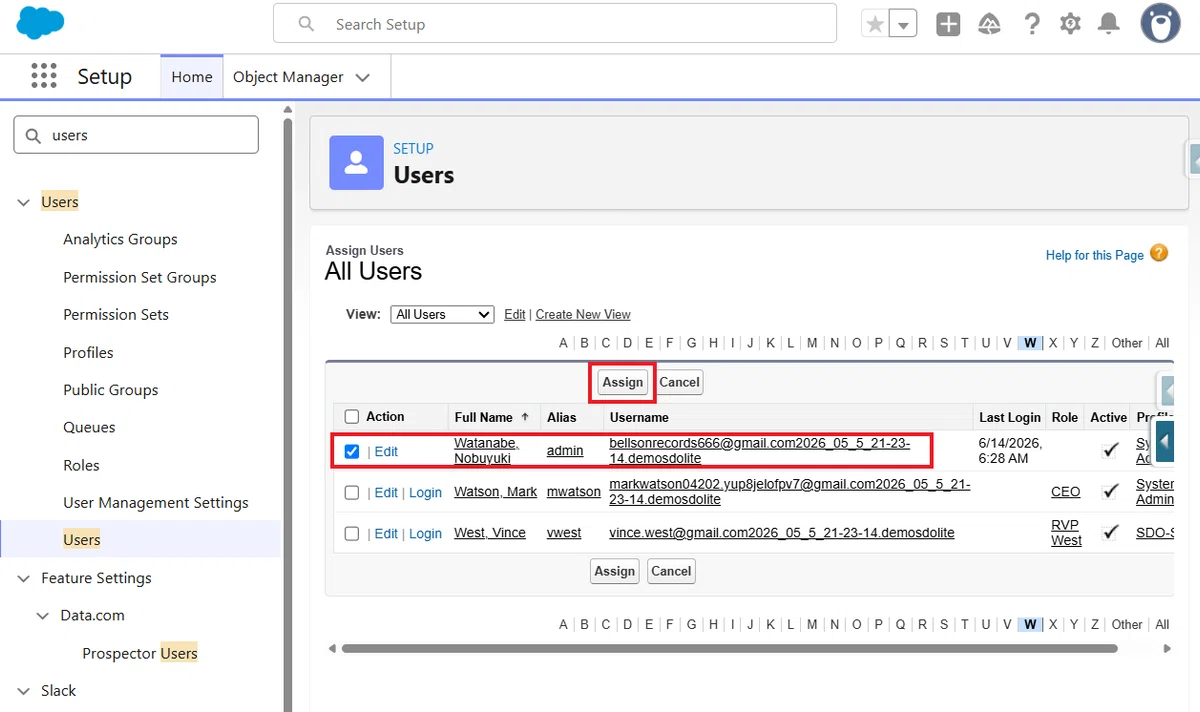Expand the Object Manager tab chevron
This screenshot has height=712, width=1200.
tap(363, 77)
